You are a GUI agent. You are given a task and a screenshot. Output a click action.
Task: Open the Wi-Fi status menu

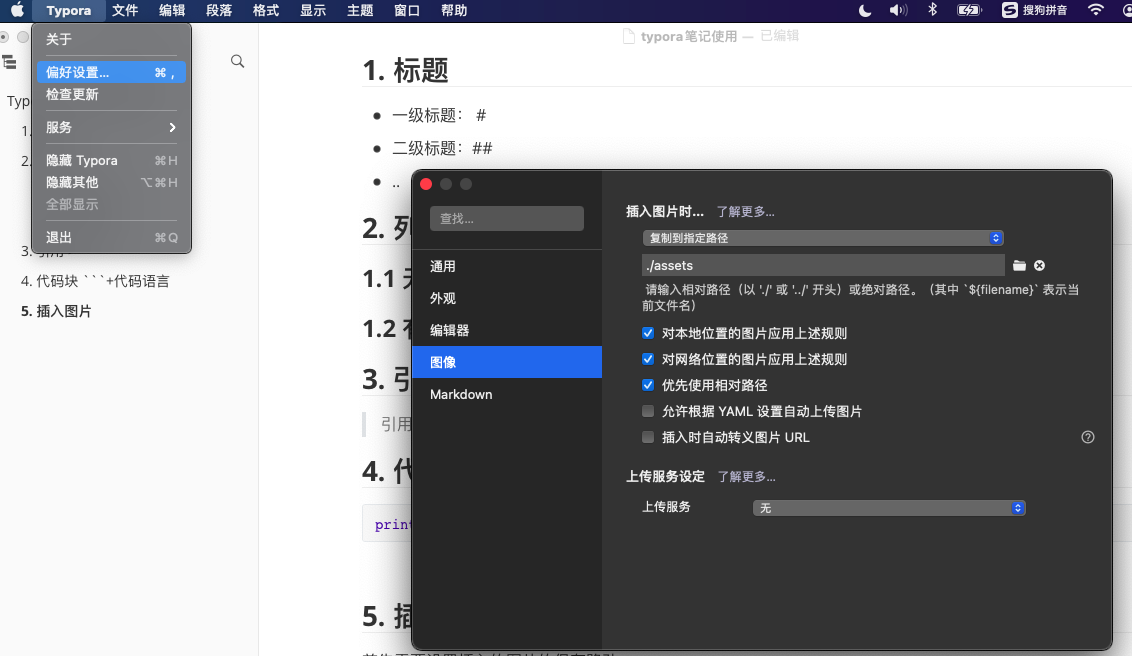coord(1095,10)
